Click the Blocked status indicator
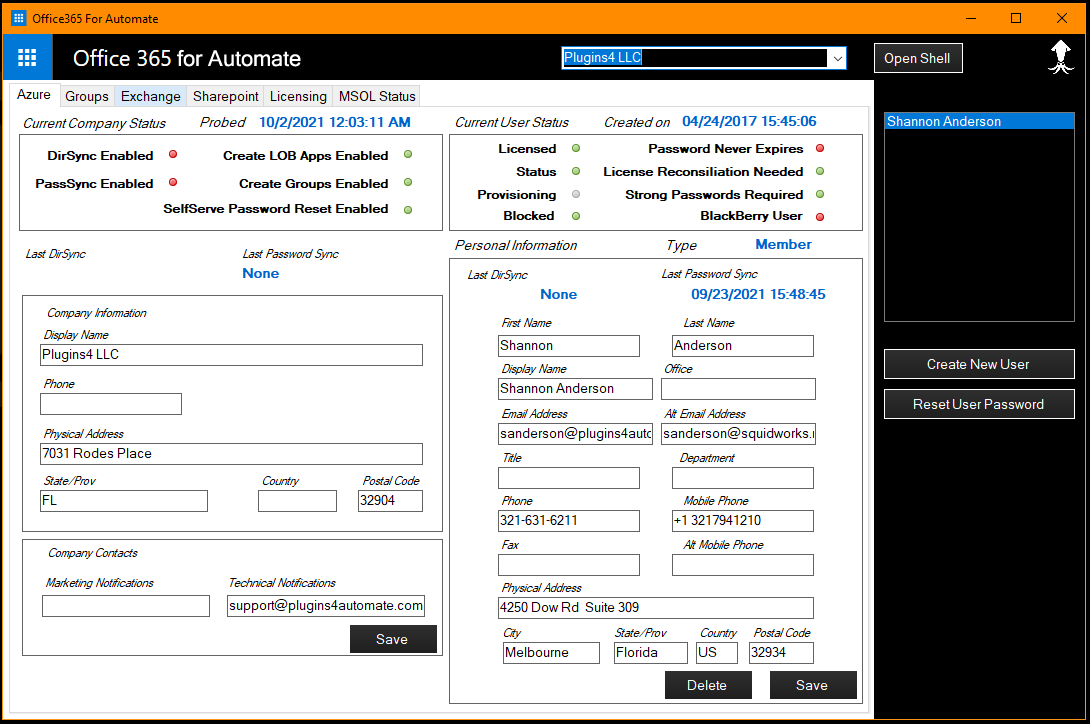Screen dimensions: 1090x724 (576, 216)
